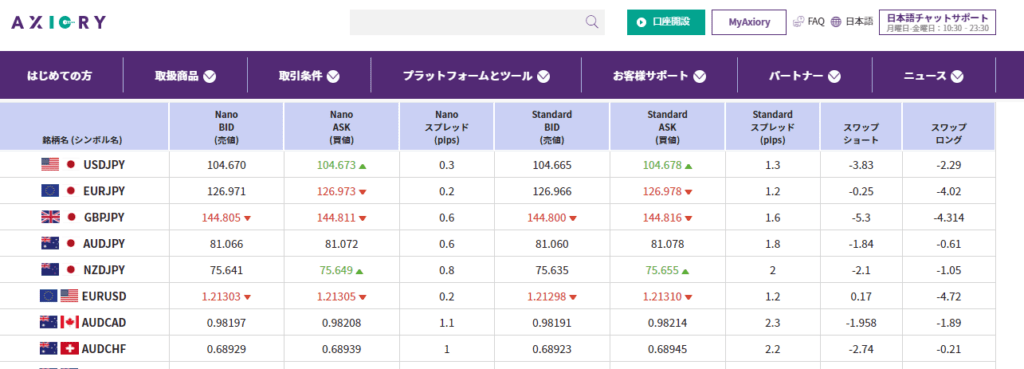
Task: Click the MyAxiory button
Action: [749, 22]
